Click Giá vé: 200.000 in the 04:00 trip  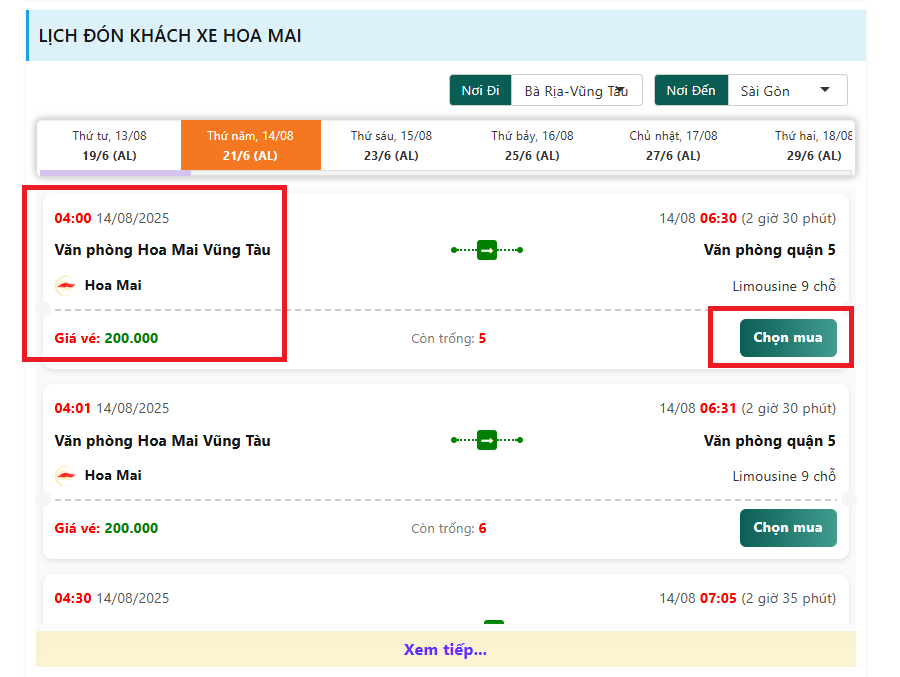[106, 338]
